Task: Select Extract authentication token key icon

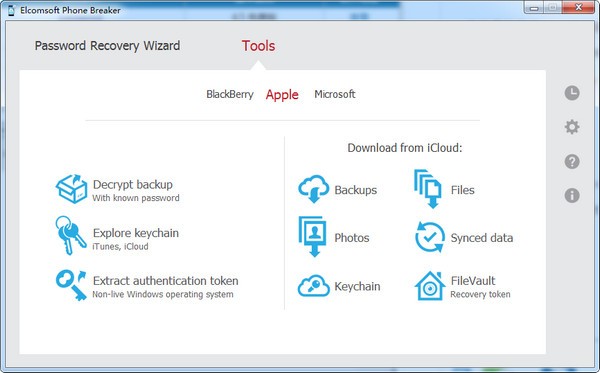Action: [71, 285]
